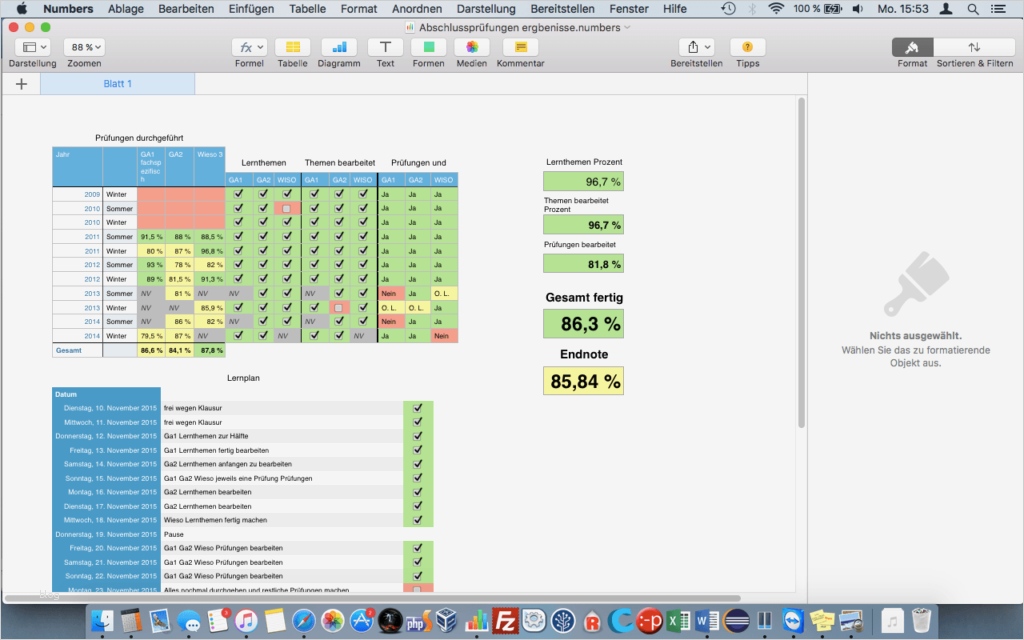Open the Wi-Fi status menu

(776, 9)
